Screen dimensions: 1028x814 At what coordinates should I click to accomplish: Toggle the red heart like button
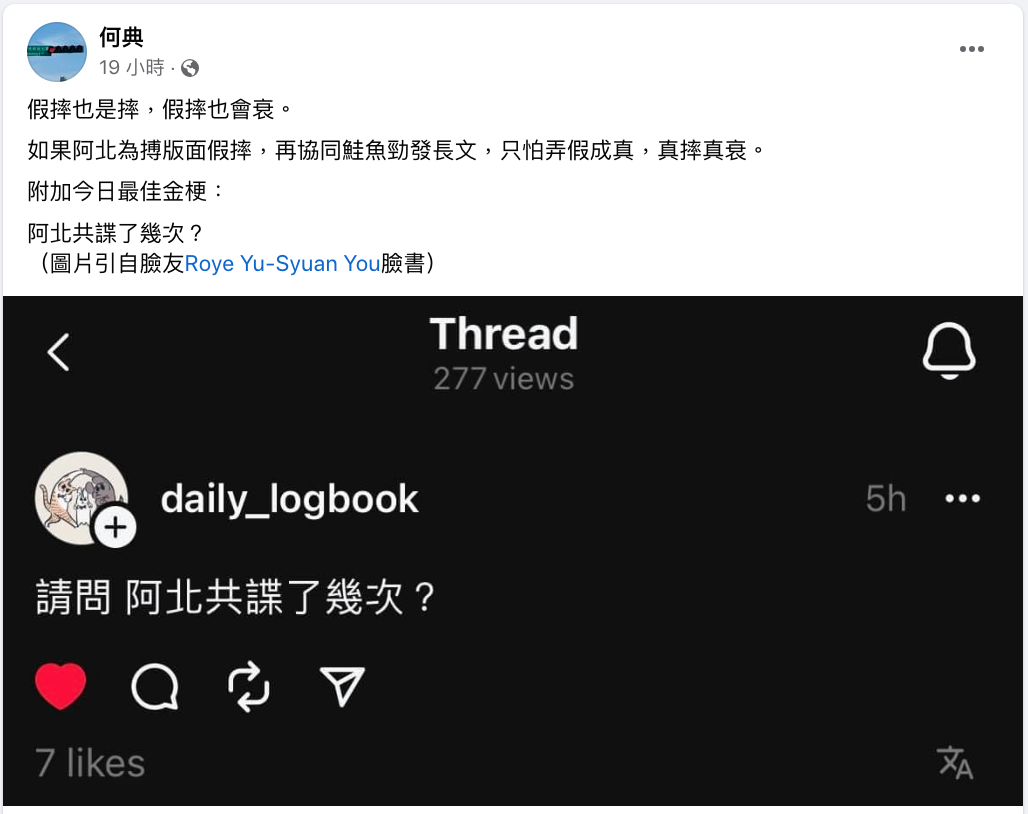[60, 686]
